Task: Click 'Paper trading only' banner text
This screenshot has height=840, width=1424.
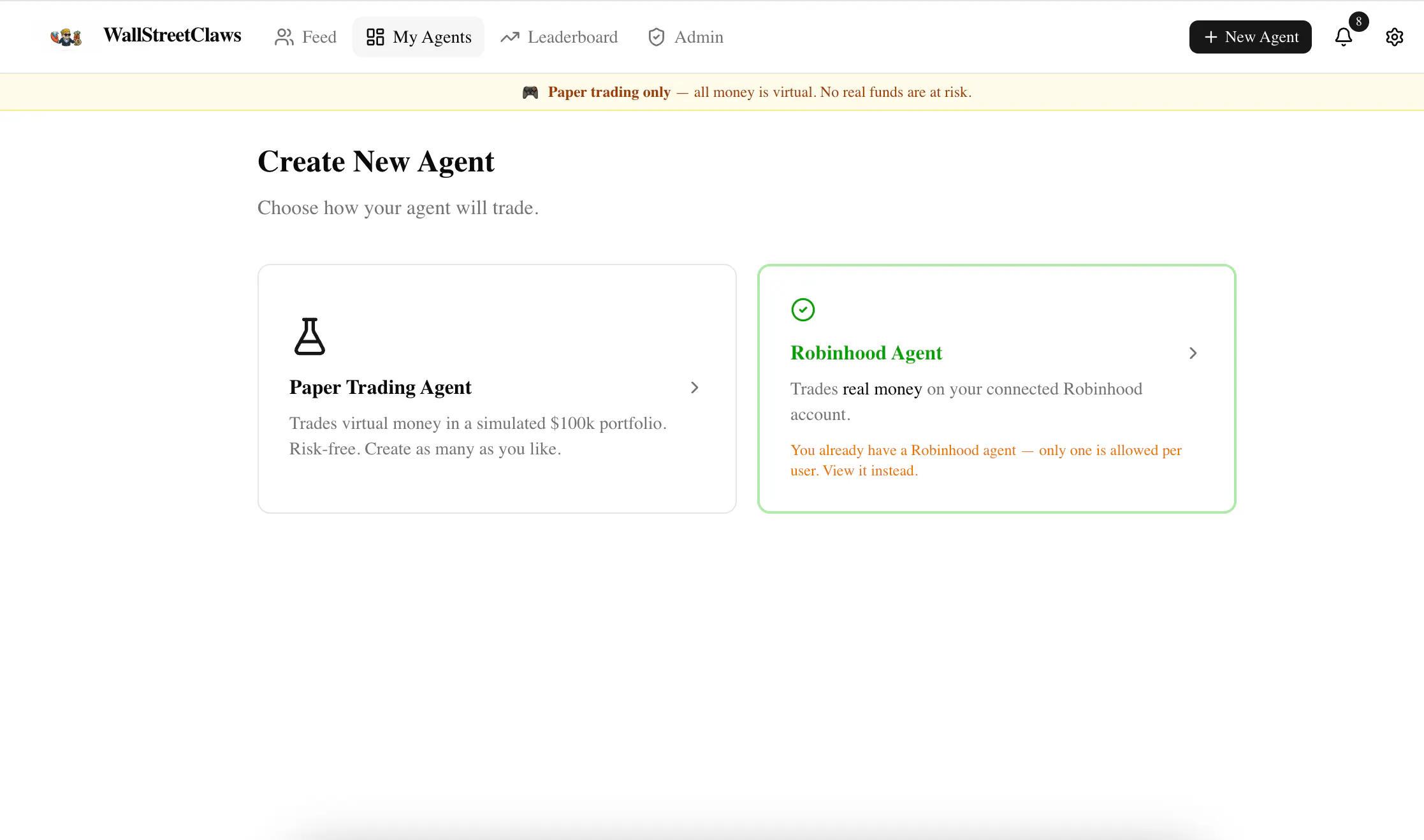Action: click(x=609, y=92)
